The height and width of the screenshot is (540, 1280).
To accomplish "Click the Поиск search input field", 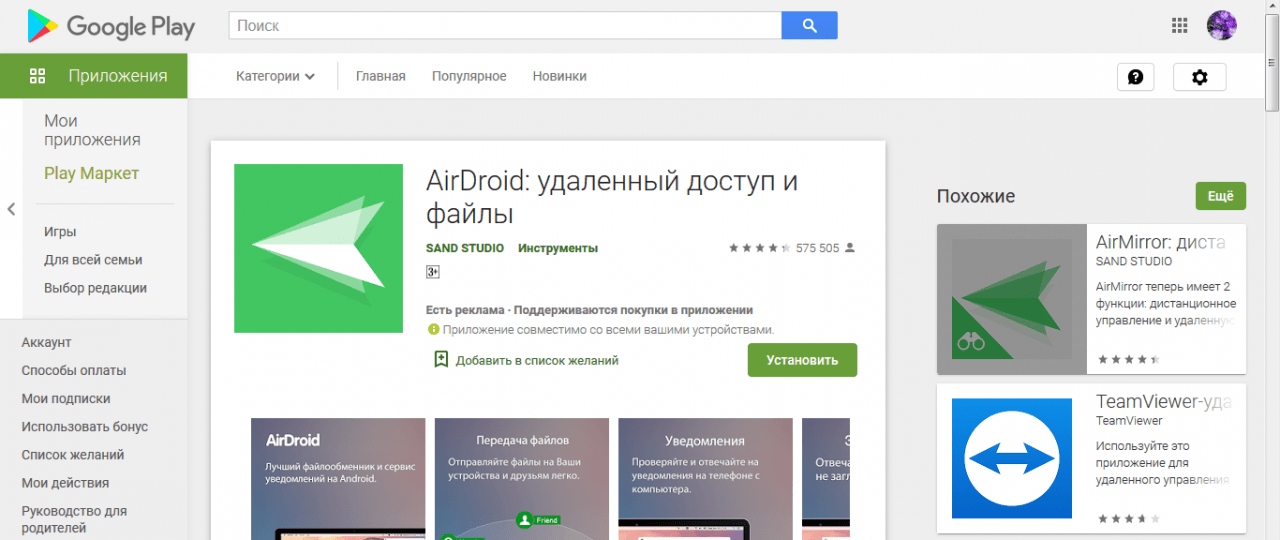I will [x=505, y=26].
